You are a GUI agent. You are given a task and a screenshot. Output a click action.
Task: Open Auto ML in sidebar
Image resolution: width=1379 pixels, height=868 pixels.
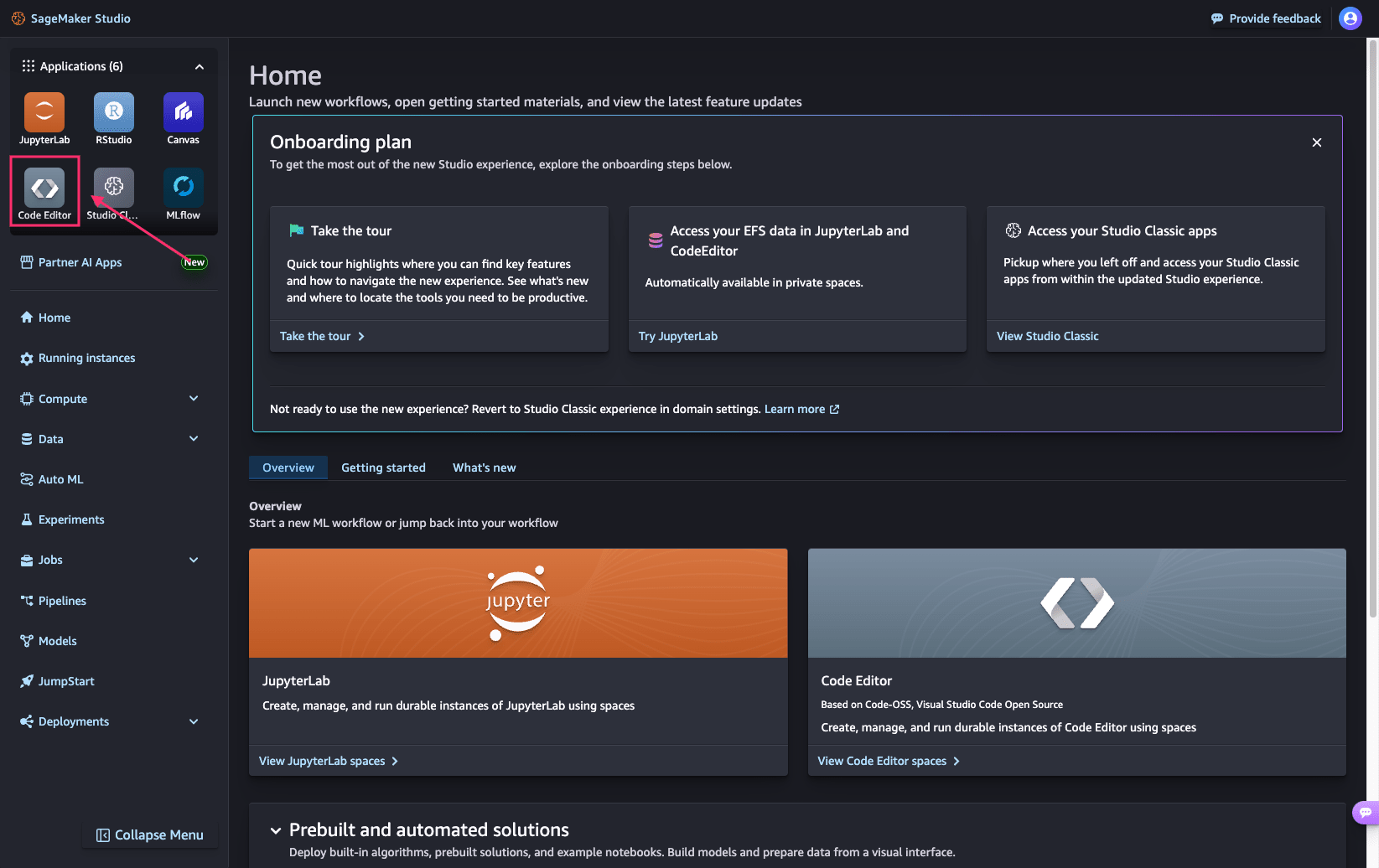[52, 479]
